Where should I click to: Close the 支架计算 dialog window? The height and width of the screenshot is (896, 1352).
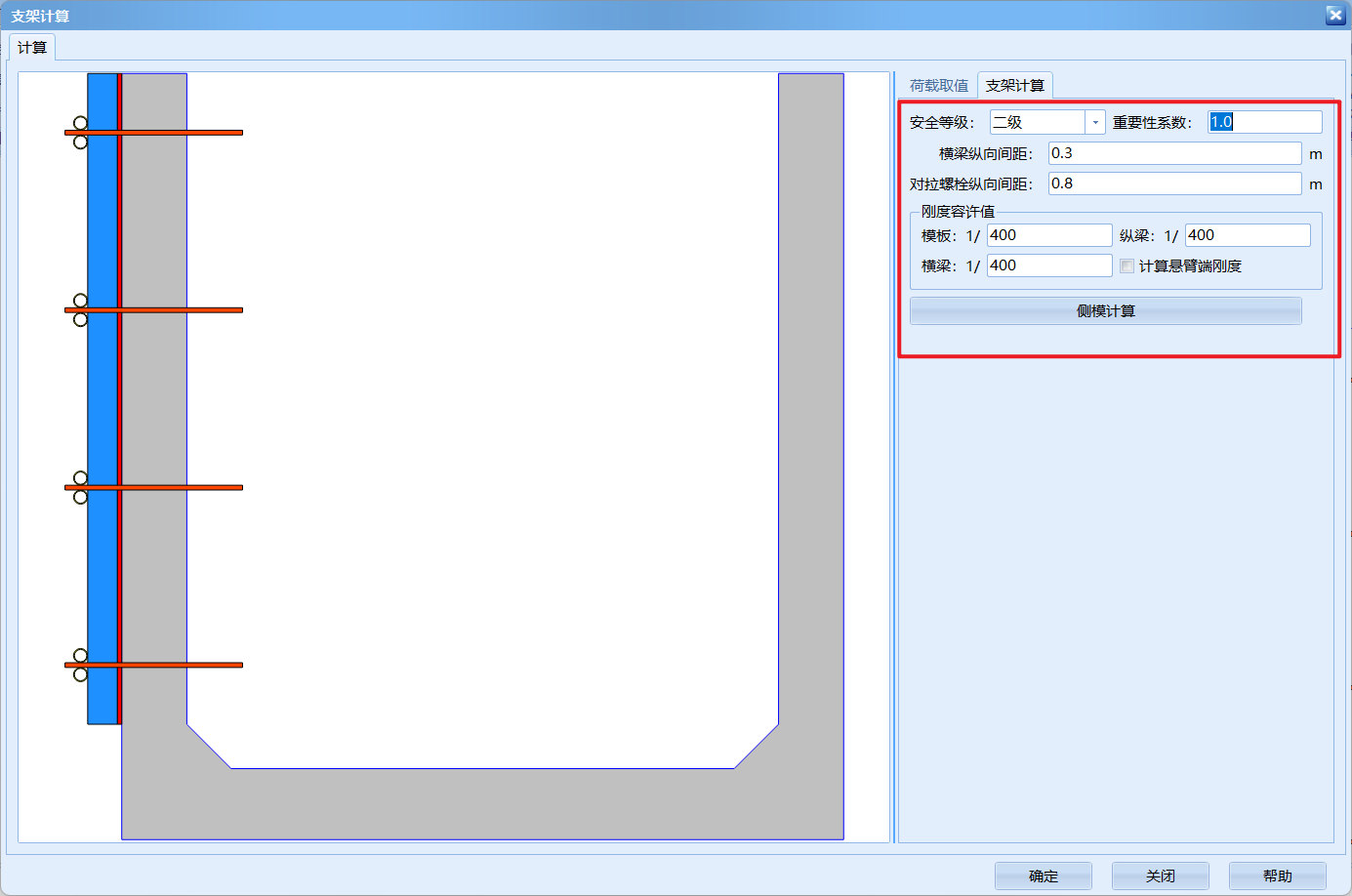click(1334, 15)
